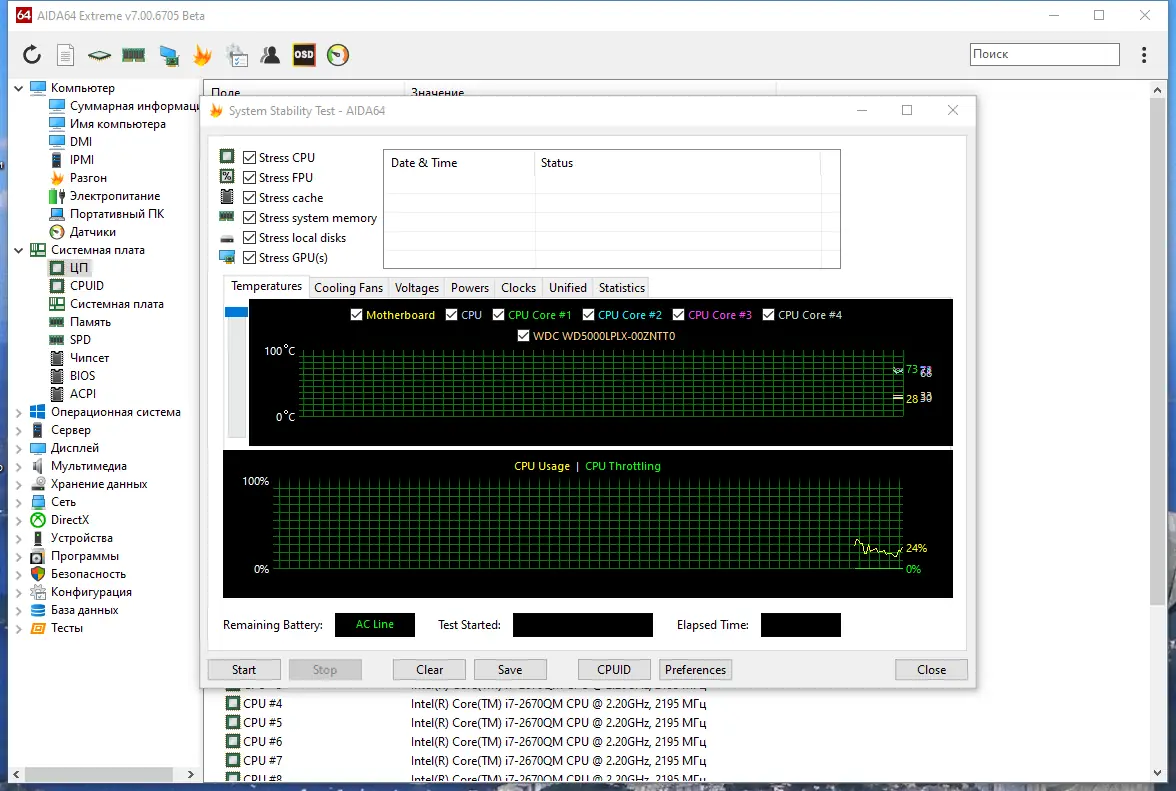
Task: Expand the Сеть tree node
Action: [19, 502]
